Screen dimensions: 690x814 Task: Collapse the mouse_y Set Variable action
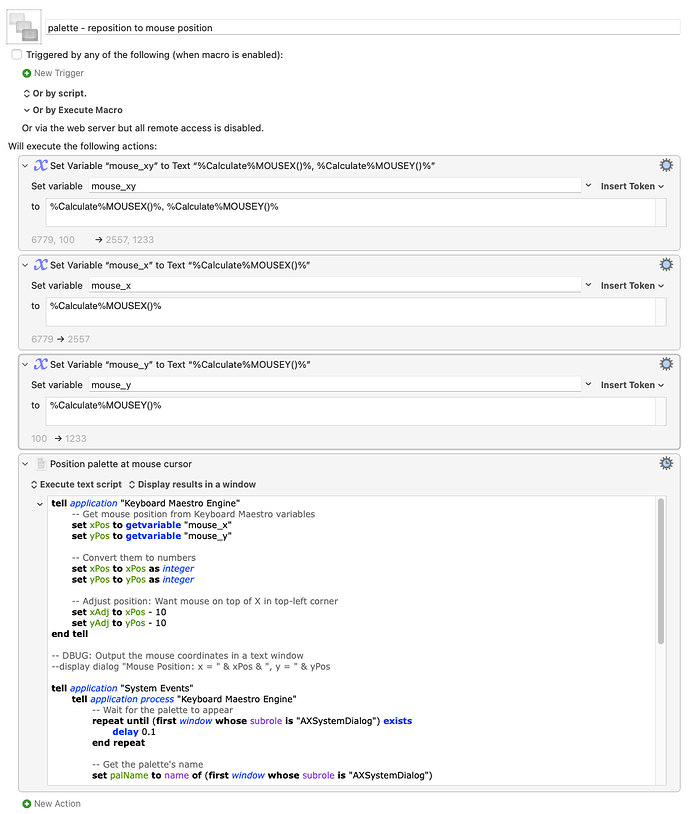click(x=25, y=365)
